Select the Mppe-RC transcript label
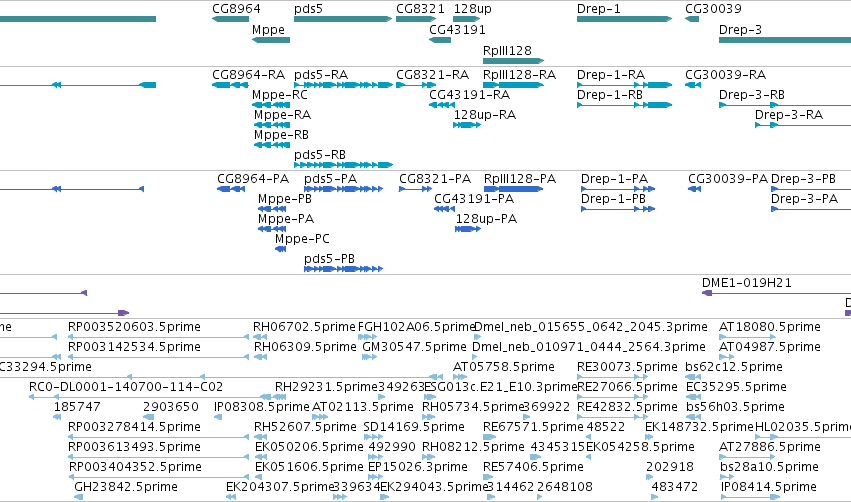Screen dimensions: 851x502 coord(280,95)
